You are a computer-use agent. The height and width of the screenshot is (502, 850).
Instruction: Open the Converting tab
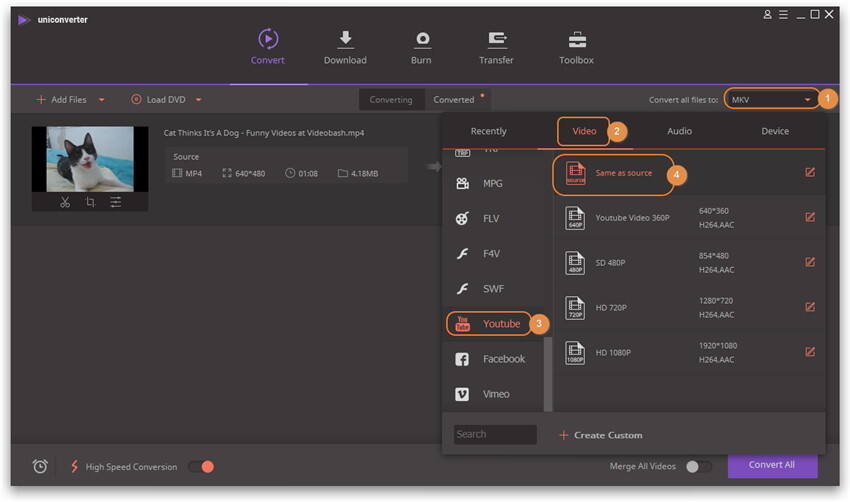[391, 100]
